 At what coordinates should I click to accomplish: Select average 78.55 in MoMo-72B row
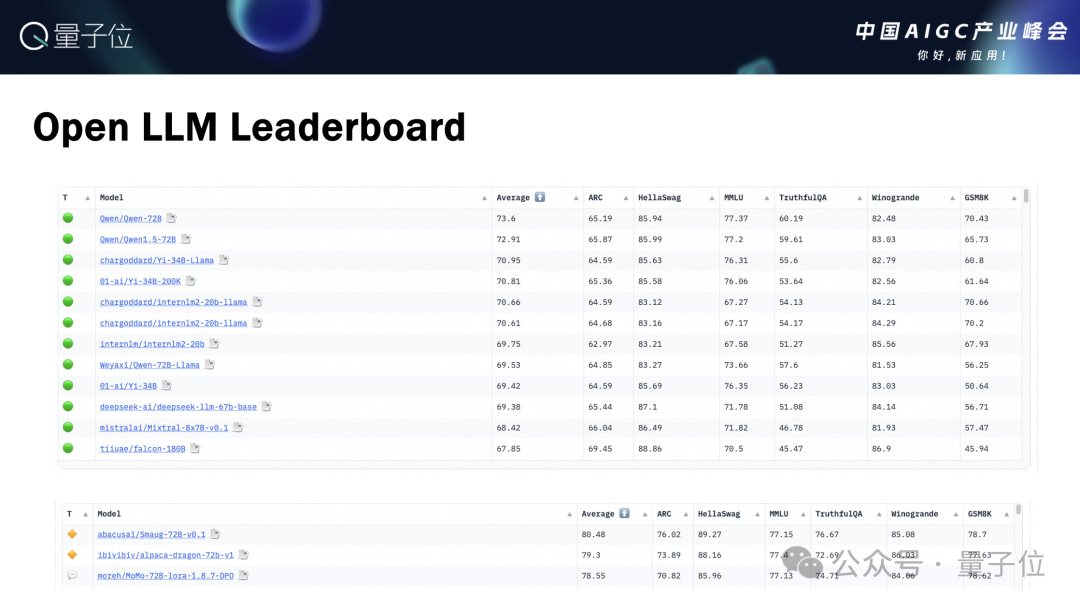[593, 575]
